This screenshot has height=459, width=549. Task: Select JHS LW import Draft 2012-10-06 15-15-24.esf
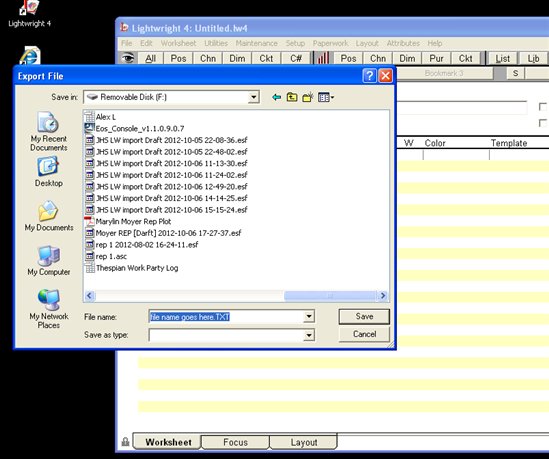166,210
